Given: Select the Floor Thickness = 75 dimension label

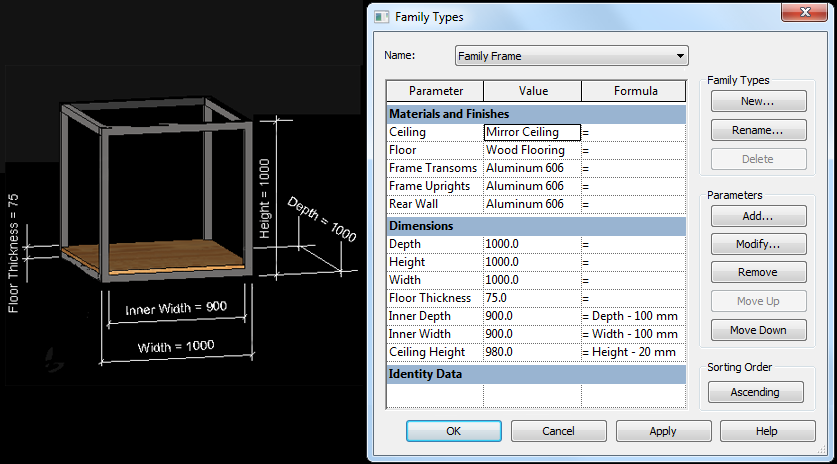Looking at the screenshot, I should 13,253.
